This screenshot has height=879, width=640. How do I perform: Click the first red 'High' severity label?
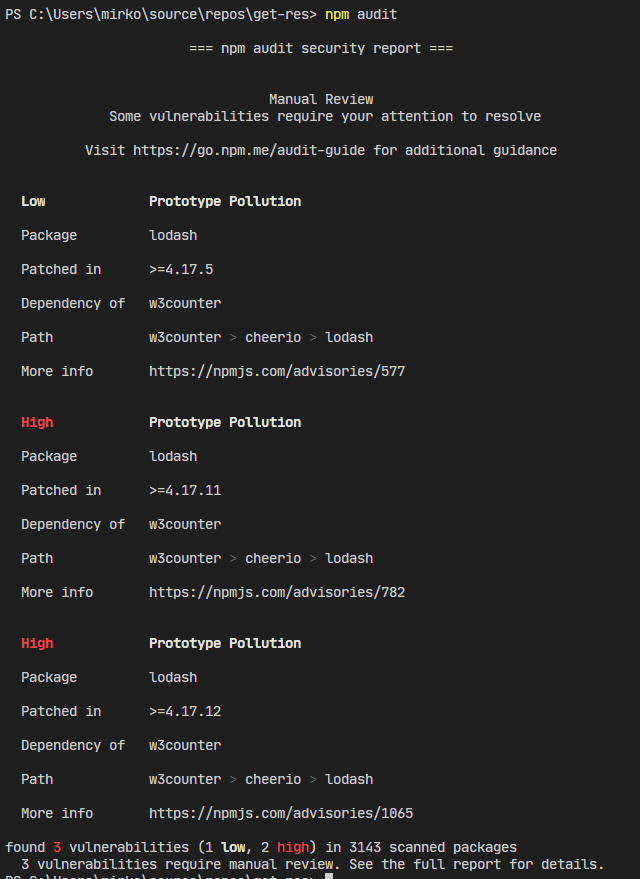(37, 422)
